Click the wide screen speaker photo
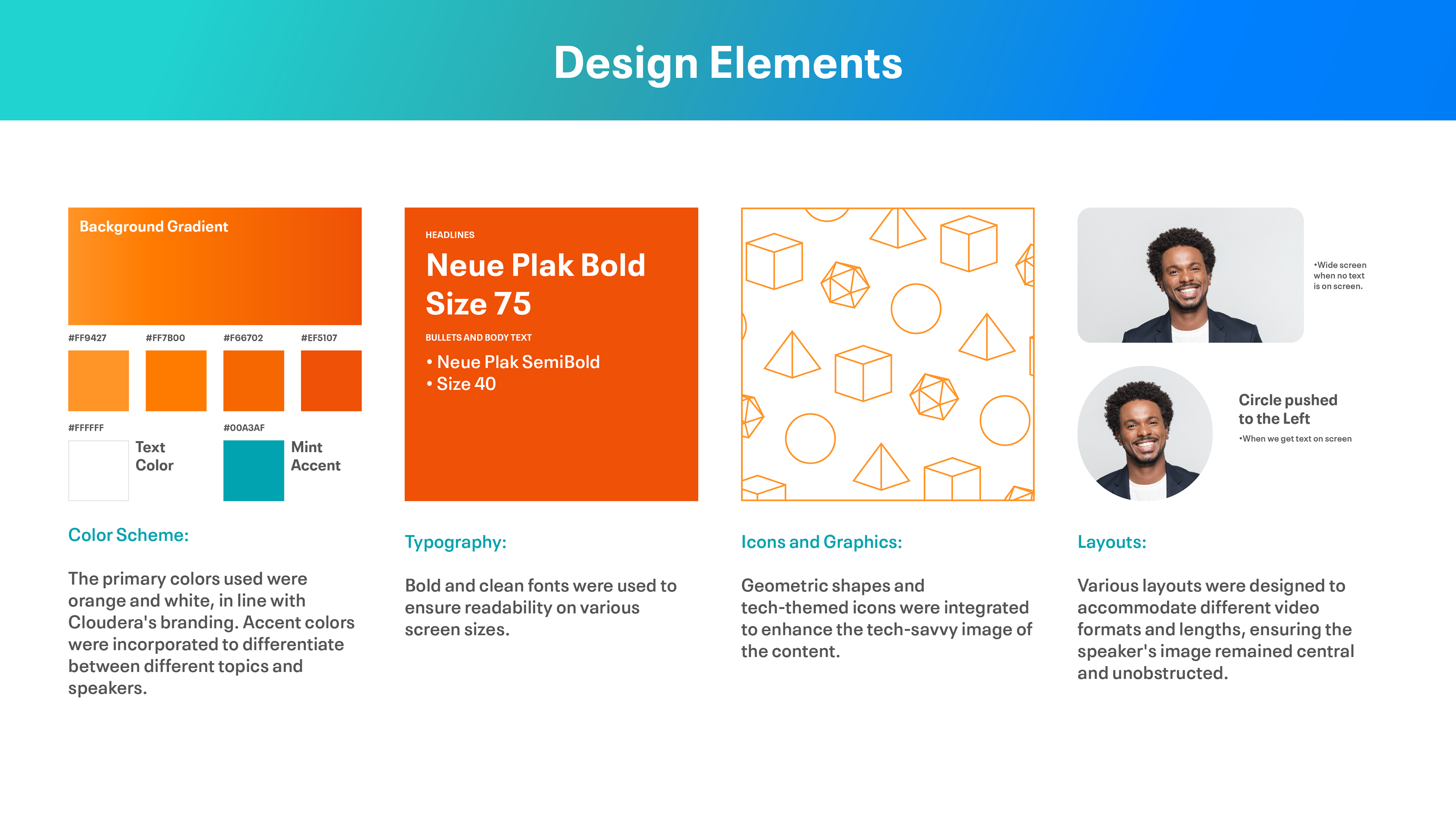Viewport: 1456px width, 819px height. pos(1190,275)
